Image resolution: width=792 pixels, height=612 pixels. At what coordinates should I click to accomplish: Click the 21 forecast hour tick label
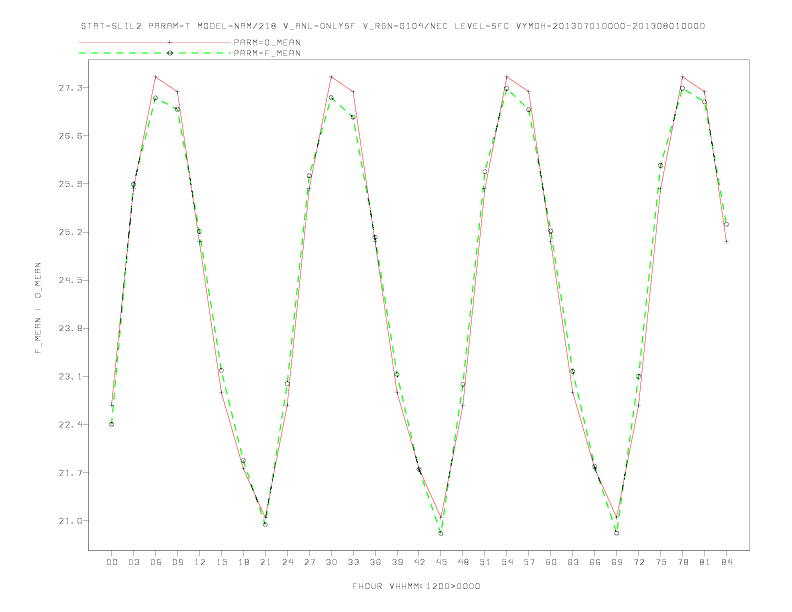[x=265, y=562]
